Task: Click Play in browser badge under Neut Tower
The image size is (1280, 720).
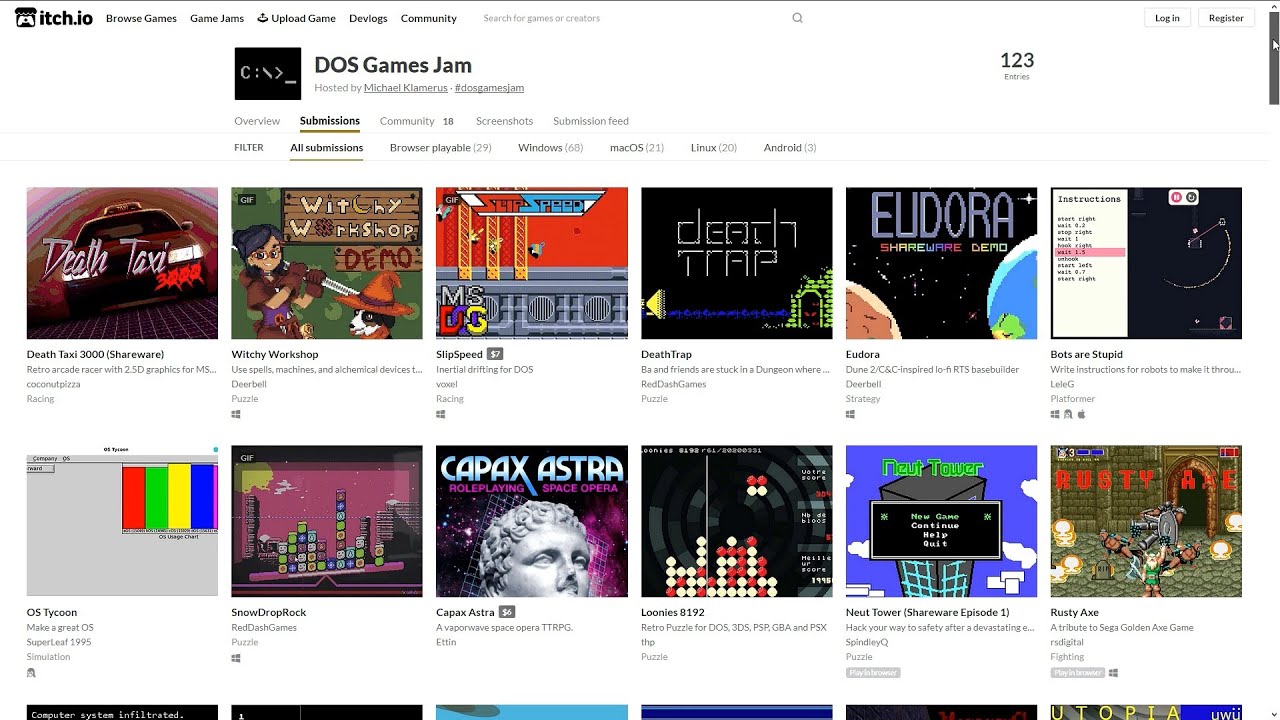Action: coord(873,673)
